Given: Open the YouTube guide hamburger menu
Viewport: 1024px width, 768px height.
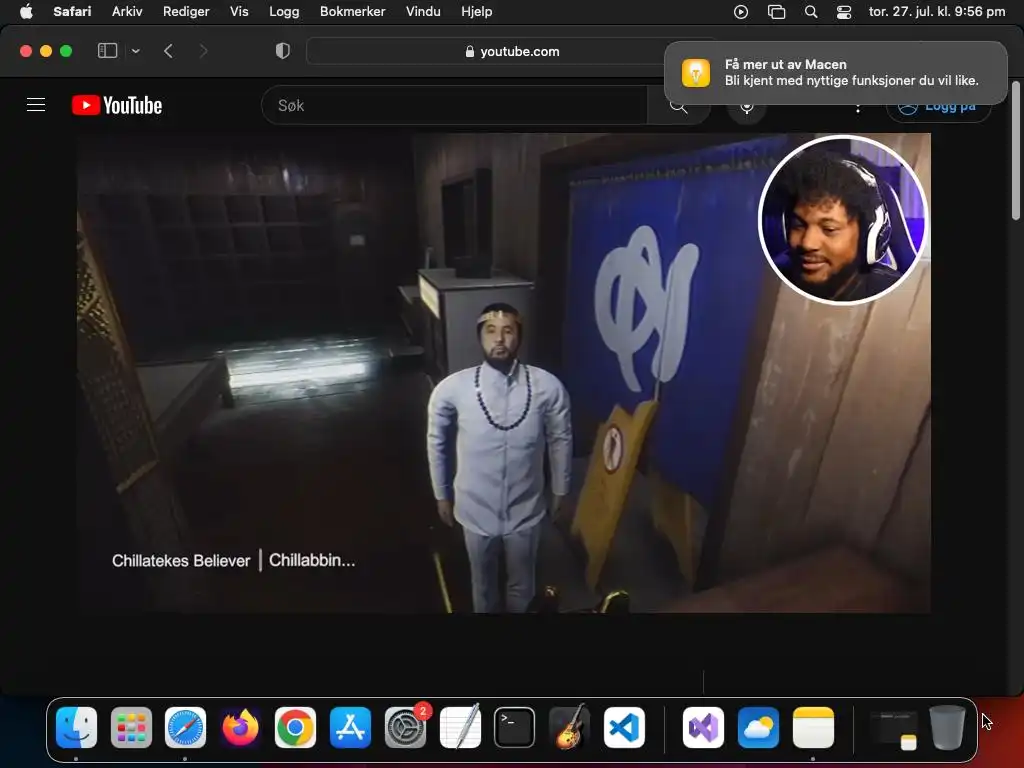Looking at the screenshot, I should tap(36, 104).
